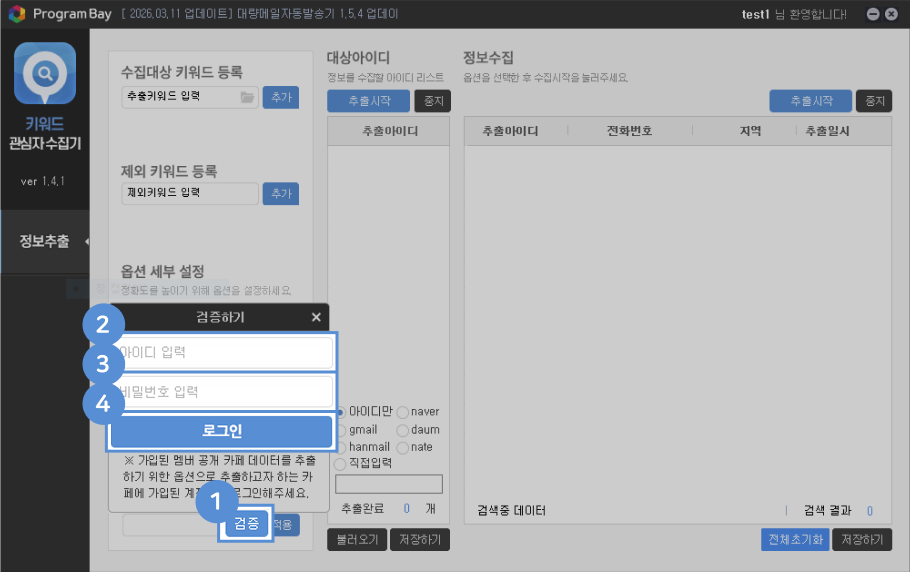Close the 검증하기 popup with the X
The height and width of the screenshot is (572, 910).
316,317
